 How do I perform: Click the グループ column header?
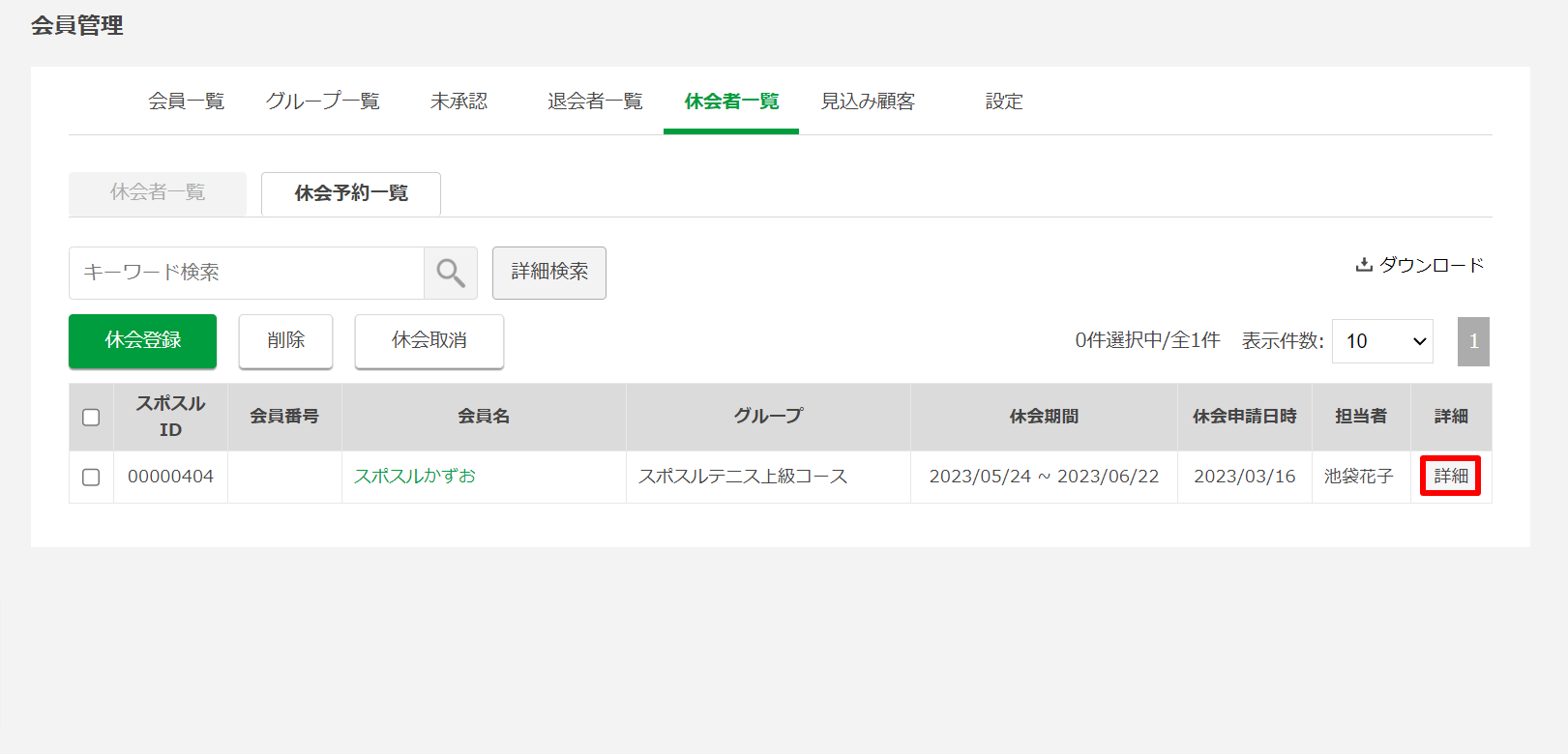[768, 417]
